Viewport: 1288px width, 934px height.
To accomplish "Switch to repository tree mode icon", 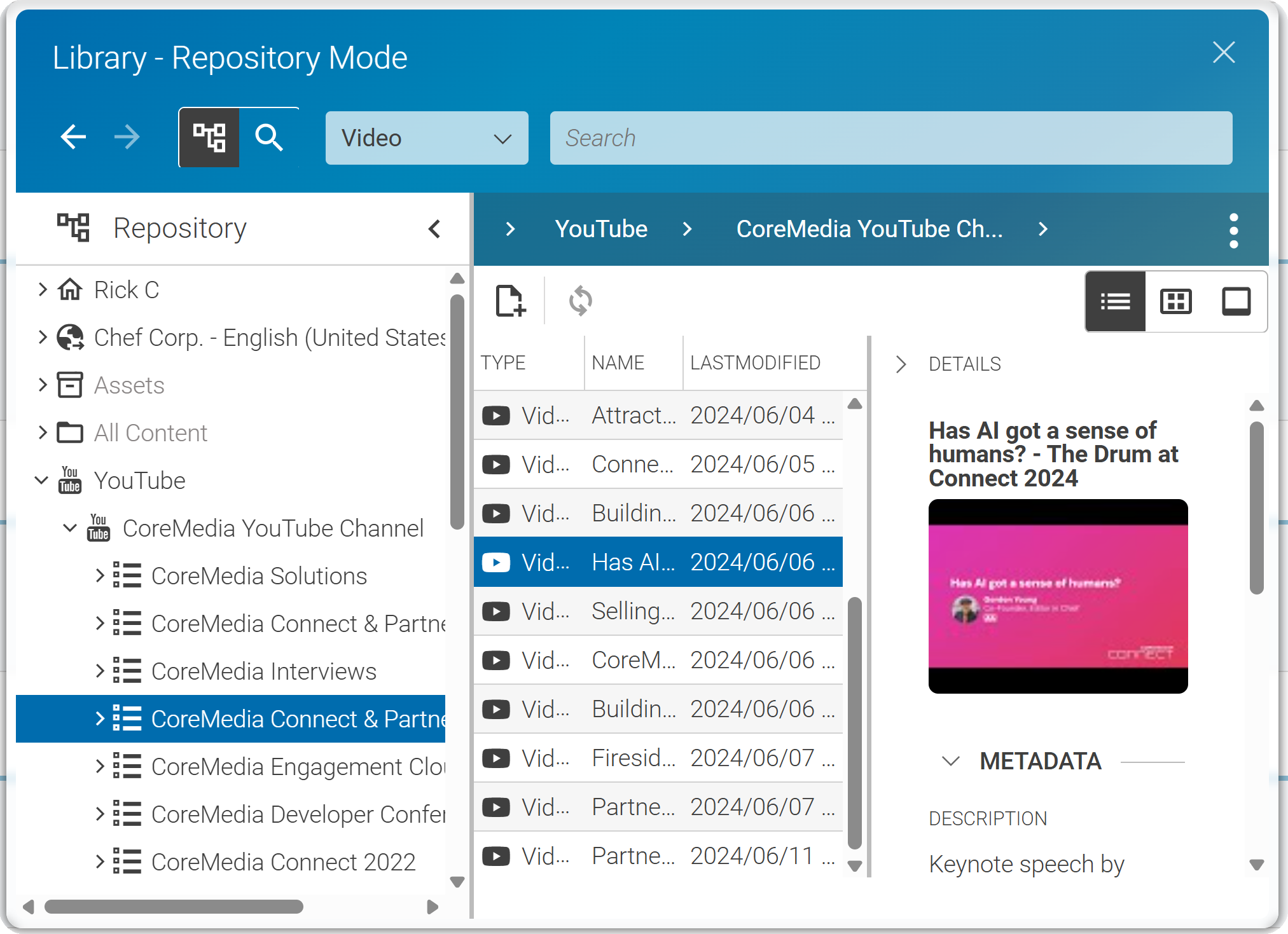I will [x=209, y=137].
